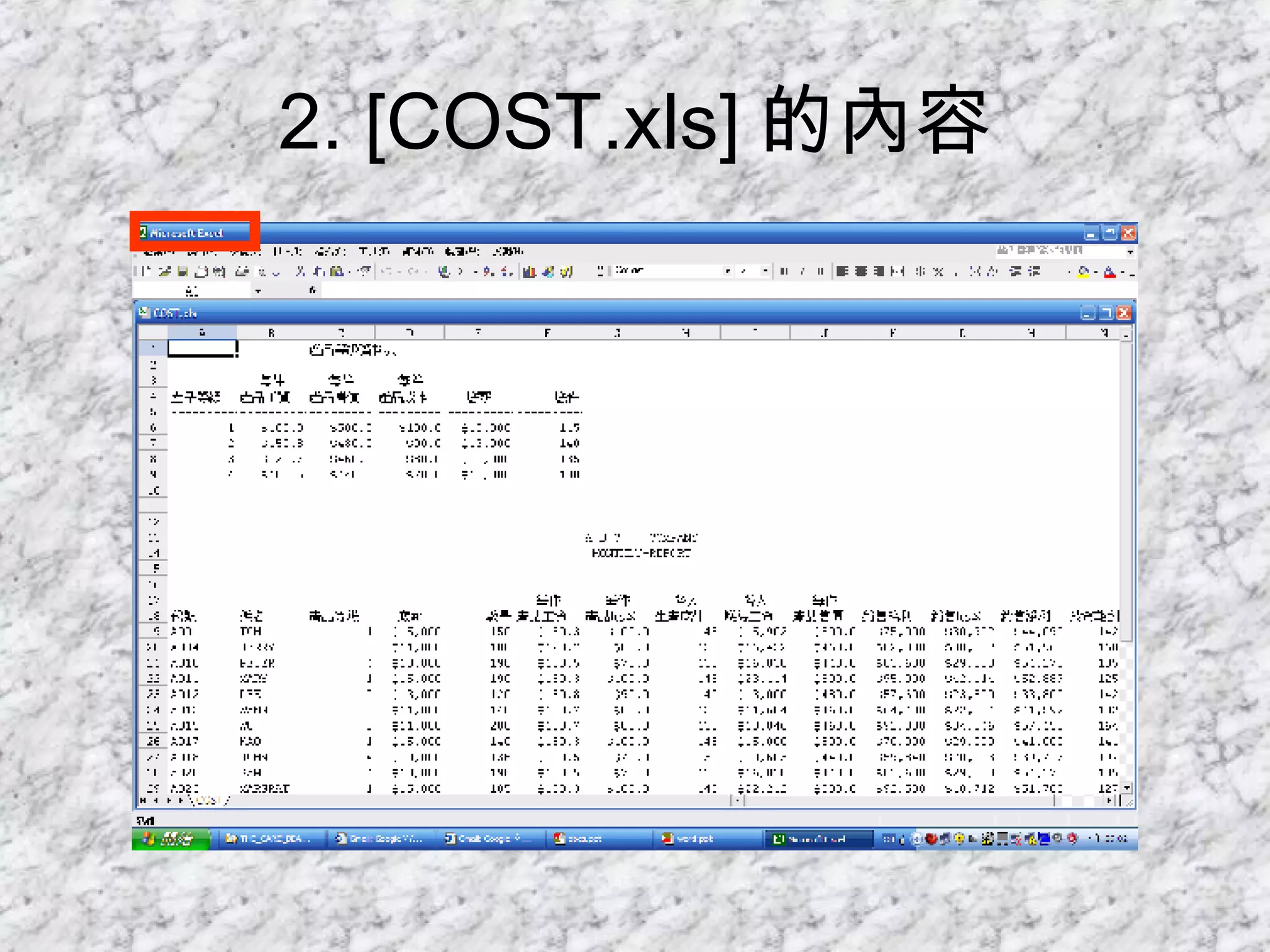The image size is (1270, 952).
Task: Cut selection using the scissors icon
Action: pos(301,271)
